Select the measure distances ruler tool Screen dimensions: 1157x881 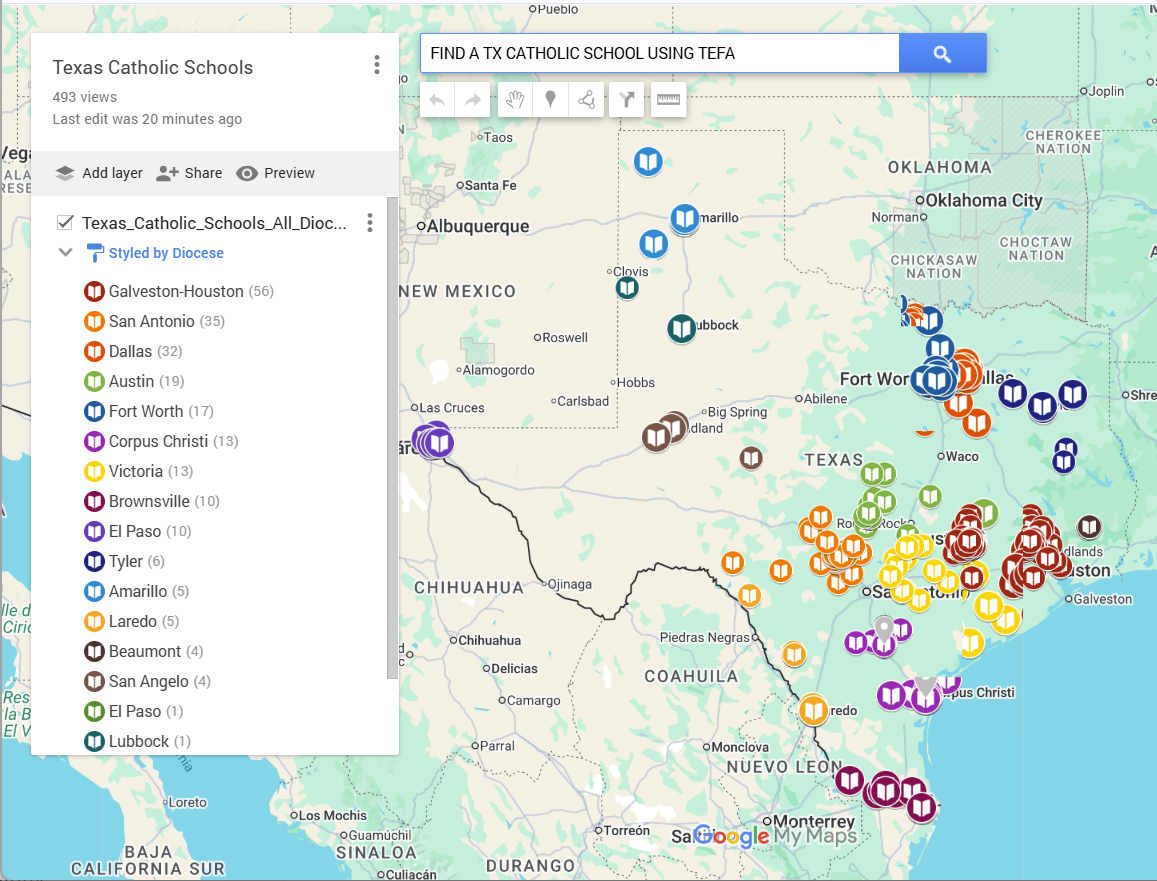point(668,99)
